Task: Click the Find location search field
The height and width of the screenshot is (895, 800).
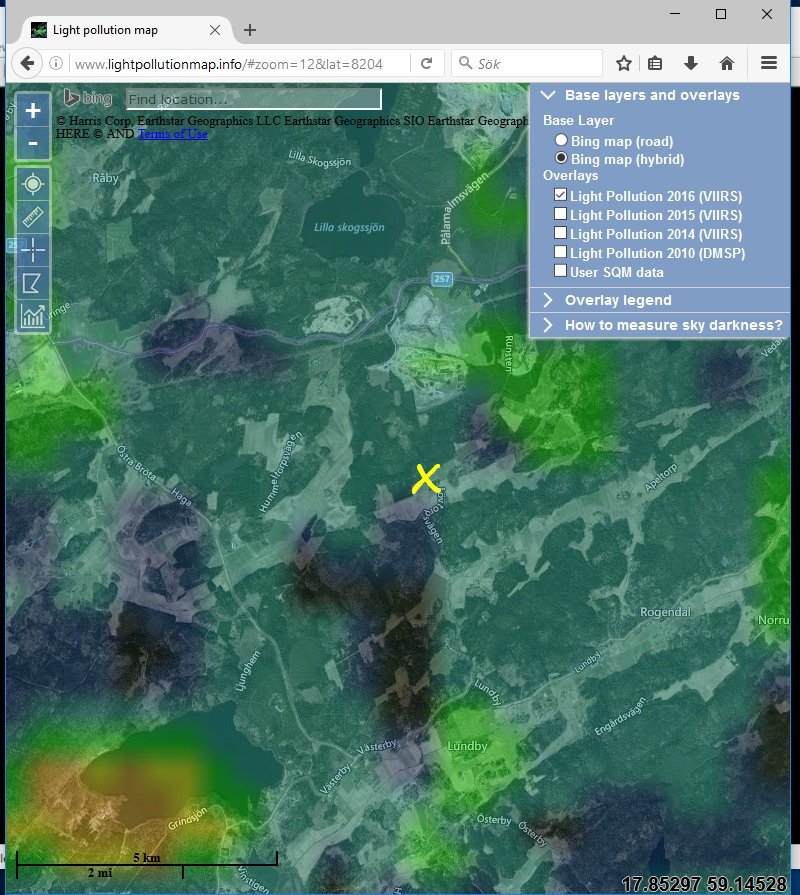Action: (253, 99)
